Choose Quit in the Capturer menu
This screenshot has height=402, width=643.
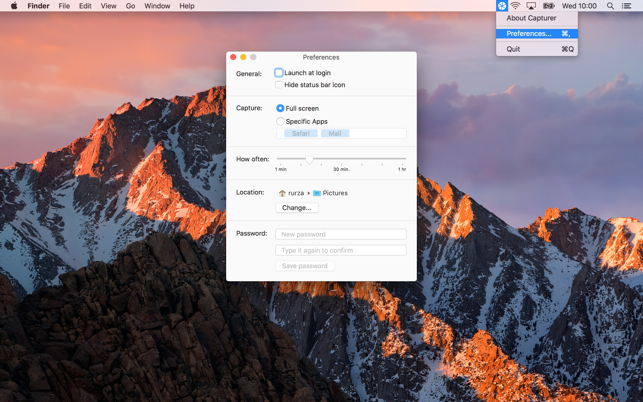pyautogui.click(x=513, y=49)
